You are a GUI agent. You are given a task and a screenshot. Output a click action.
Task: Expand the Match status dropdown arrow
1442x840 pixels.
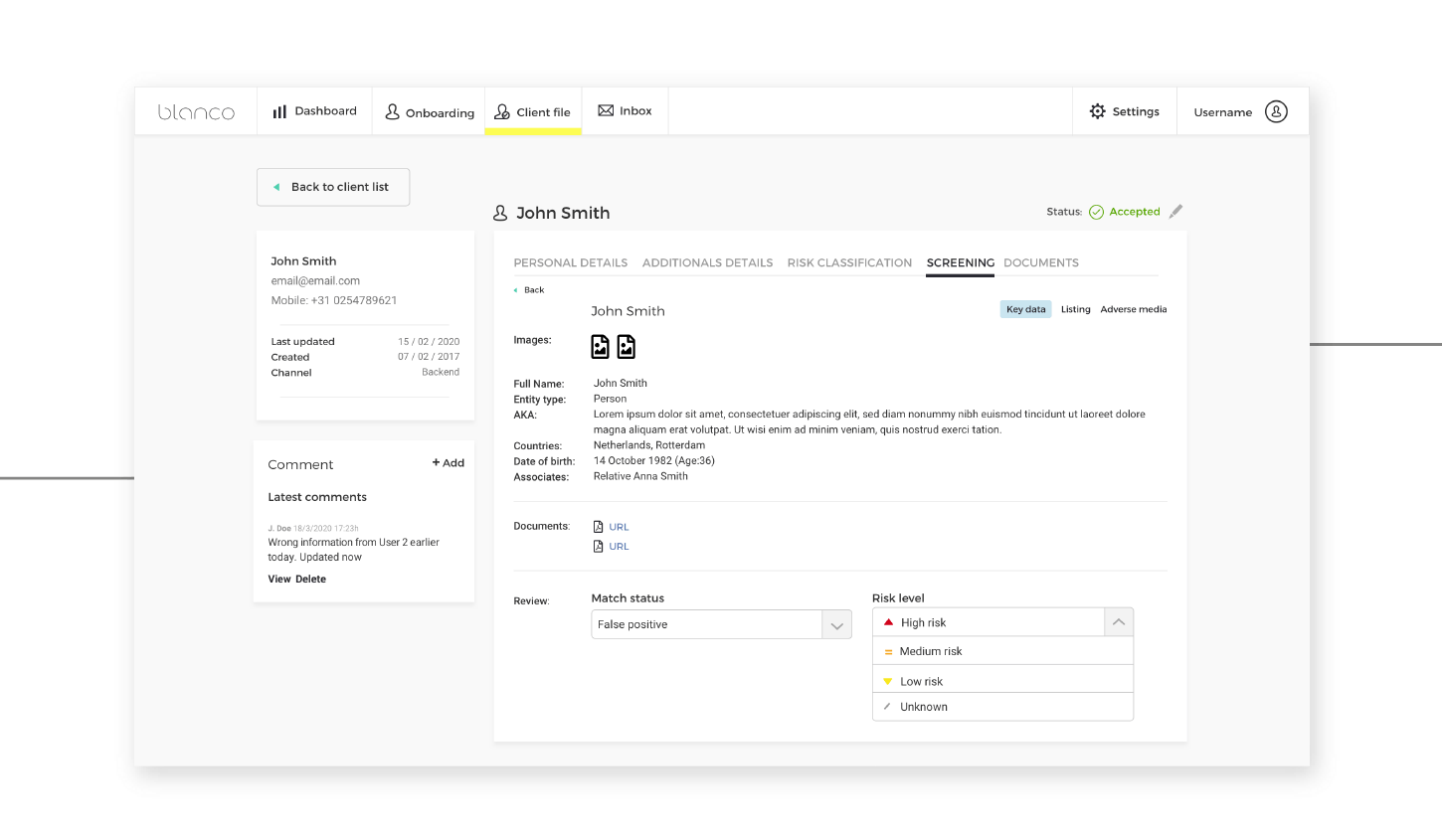point(836,625)
